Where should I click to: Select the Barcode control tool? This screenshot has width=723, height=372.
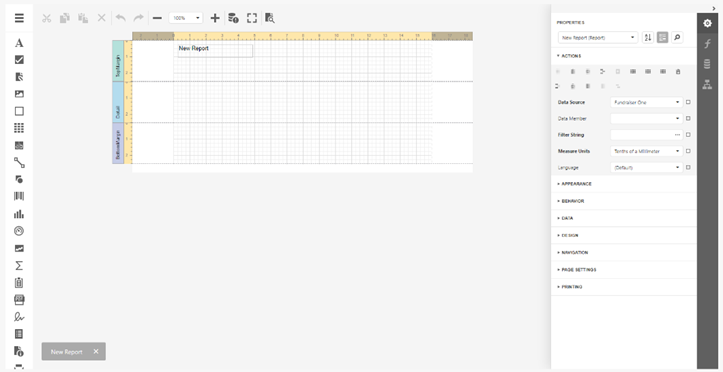[x=19, y=196]
